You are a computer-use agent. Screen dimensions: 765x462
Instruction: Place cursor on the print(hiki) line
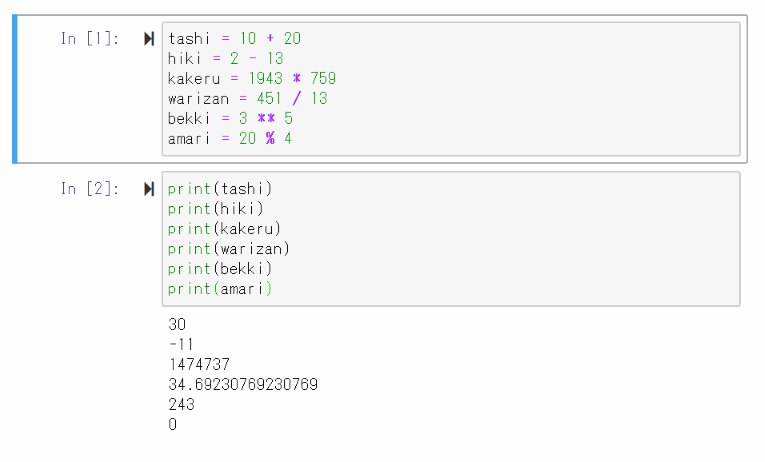(x=216, y=209)
